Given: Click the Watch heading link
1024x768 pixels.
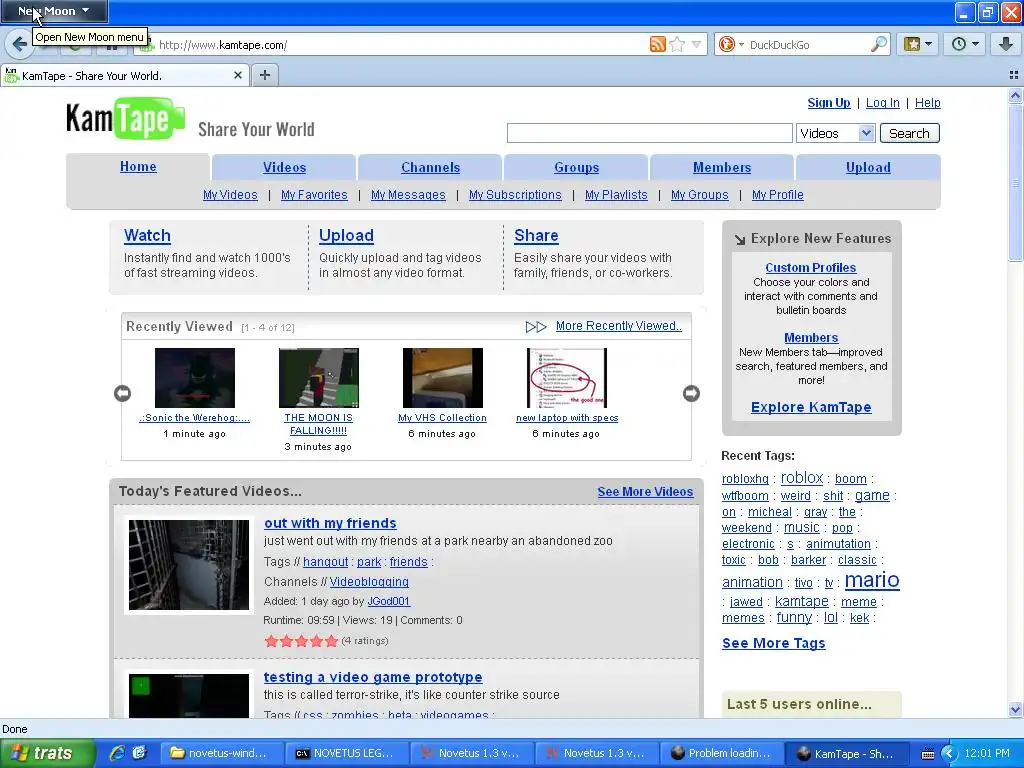Looking at the screenshot, I should click(x=148, y=235).
